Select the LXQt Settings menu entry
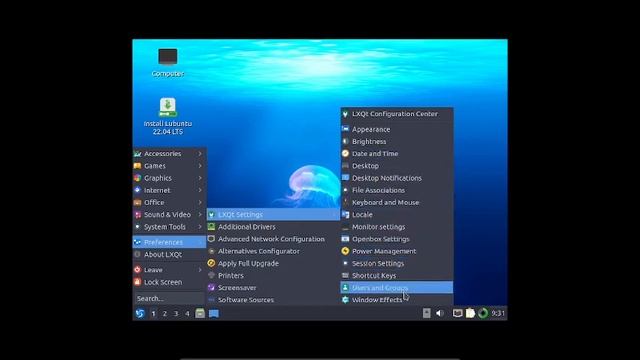 [x=273, y=214]
